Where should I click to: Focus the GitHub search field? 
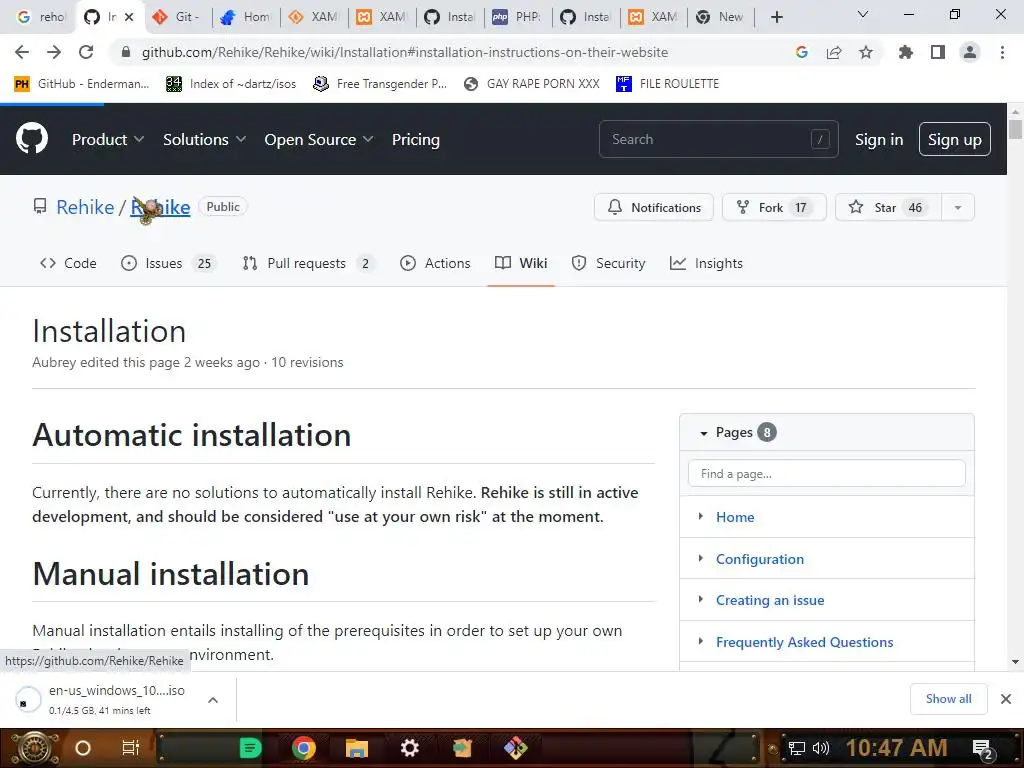pos(718,139)
